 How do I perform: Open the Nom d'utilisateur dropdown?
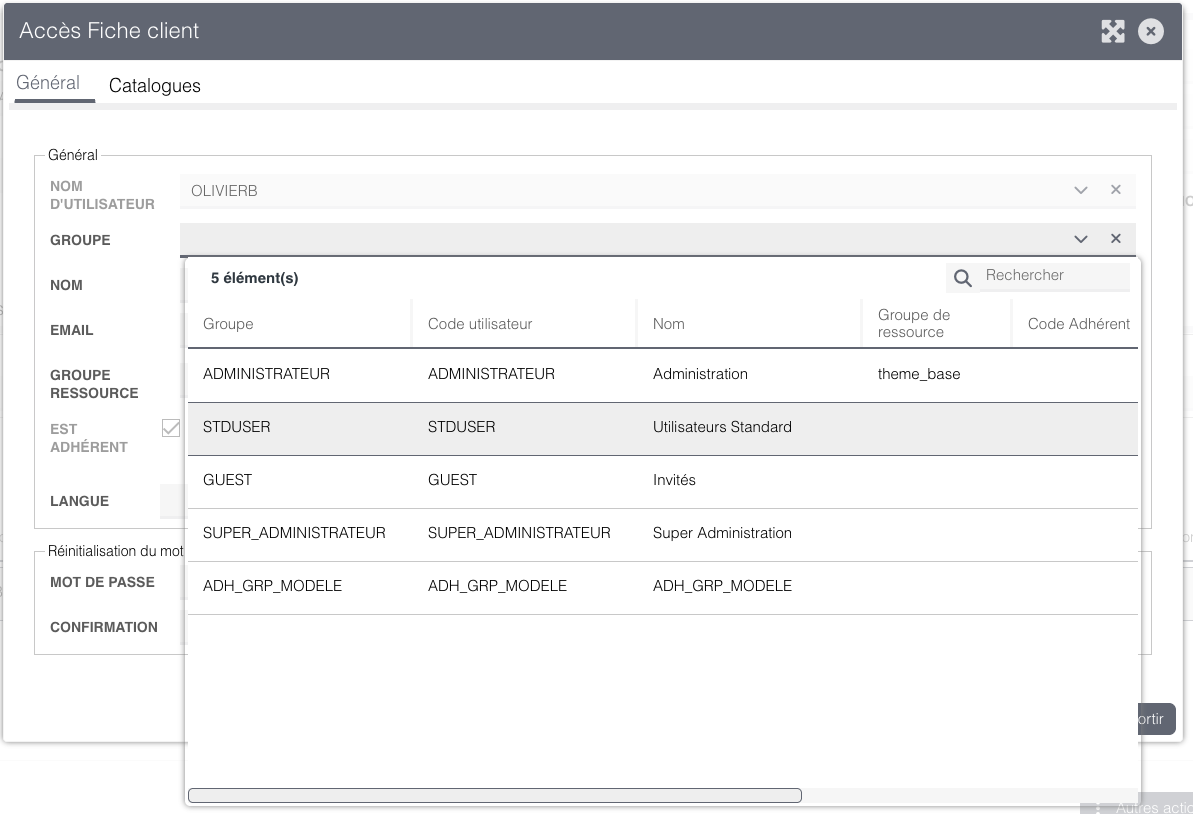tap(1080, 190)
